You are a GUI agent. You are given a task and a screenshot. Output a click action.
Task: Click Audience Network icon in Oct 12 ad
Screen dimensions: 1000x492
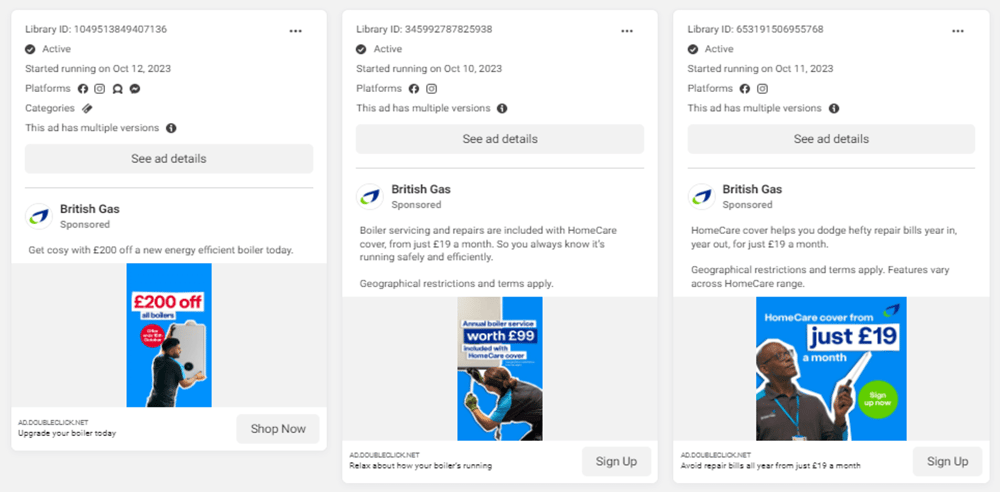click(x=117, y=89)
